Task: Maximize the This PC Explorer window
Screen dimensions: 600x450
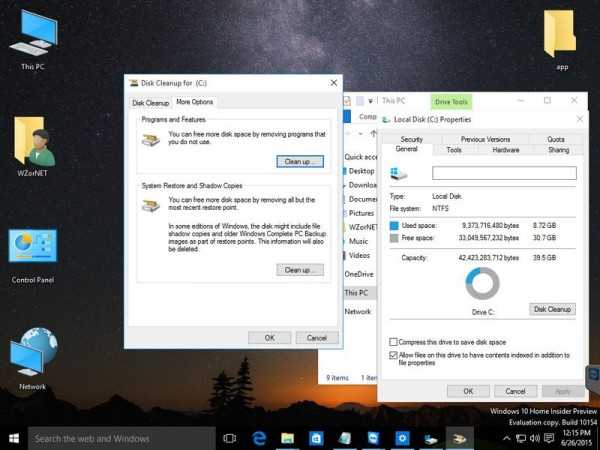Action: coord(547,100)
